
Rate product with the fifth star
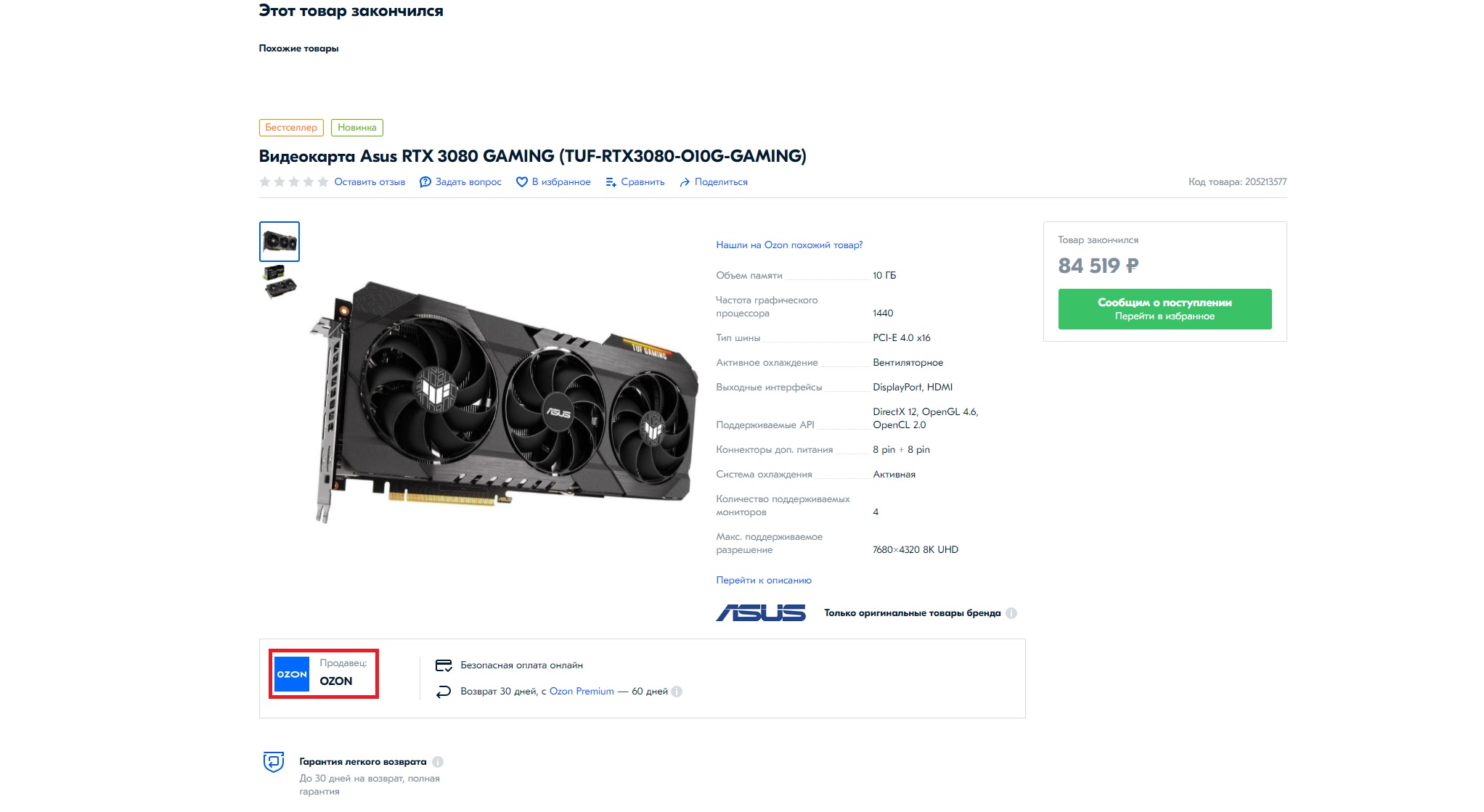323,181
